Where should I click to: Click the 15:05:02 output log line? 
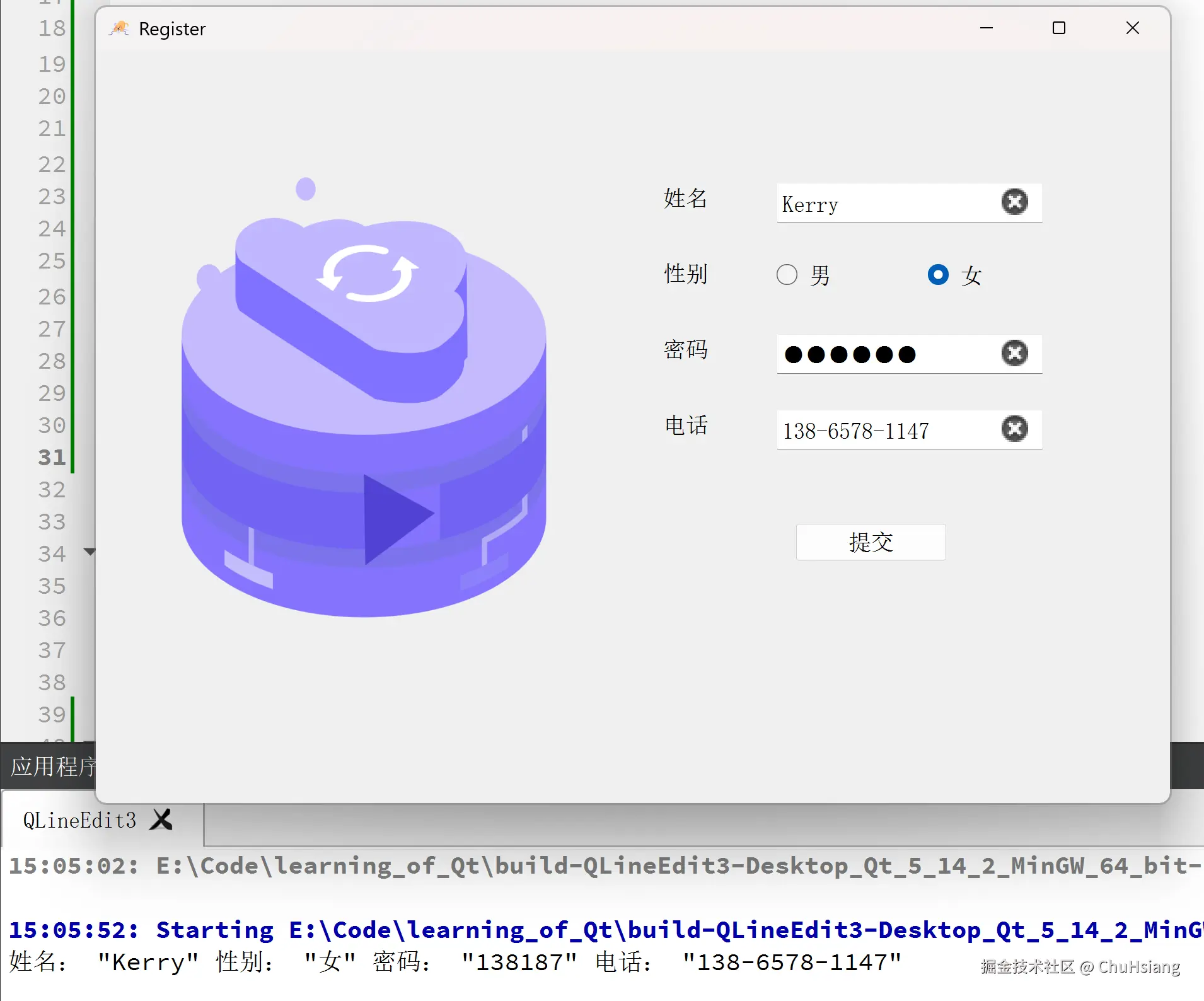point(606,866)
